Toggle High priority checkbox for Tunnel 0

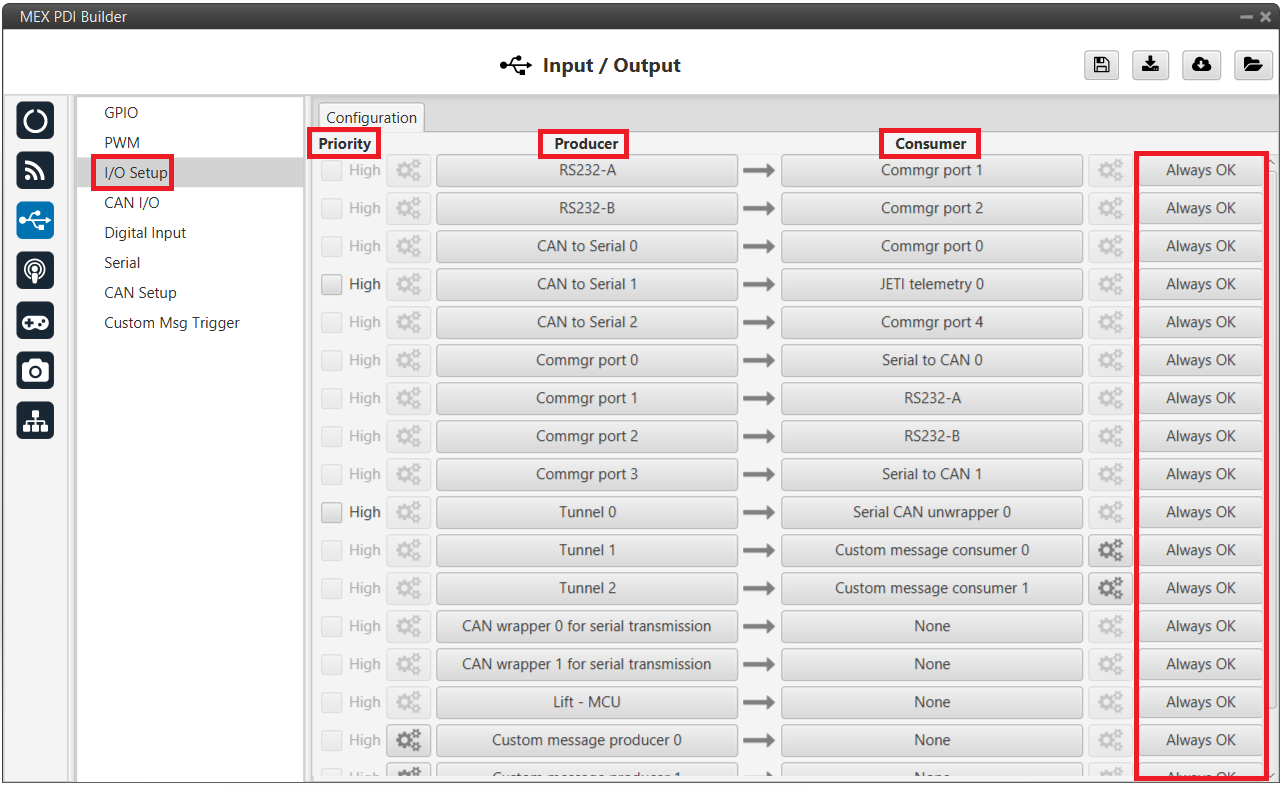[332, 512]
